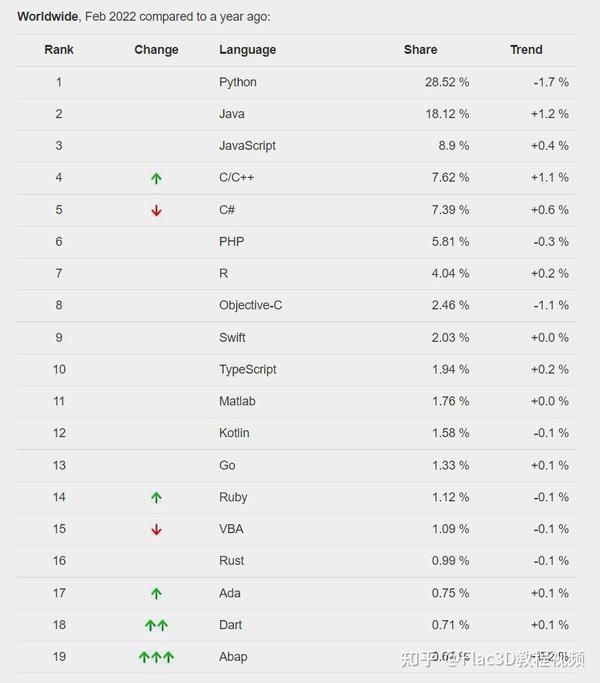Click the green up arrow beside Ruby

(x=156, y=497)
